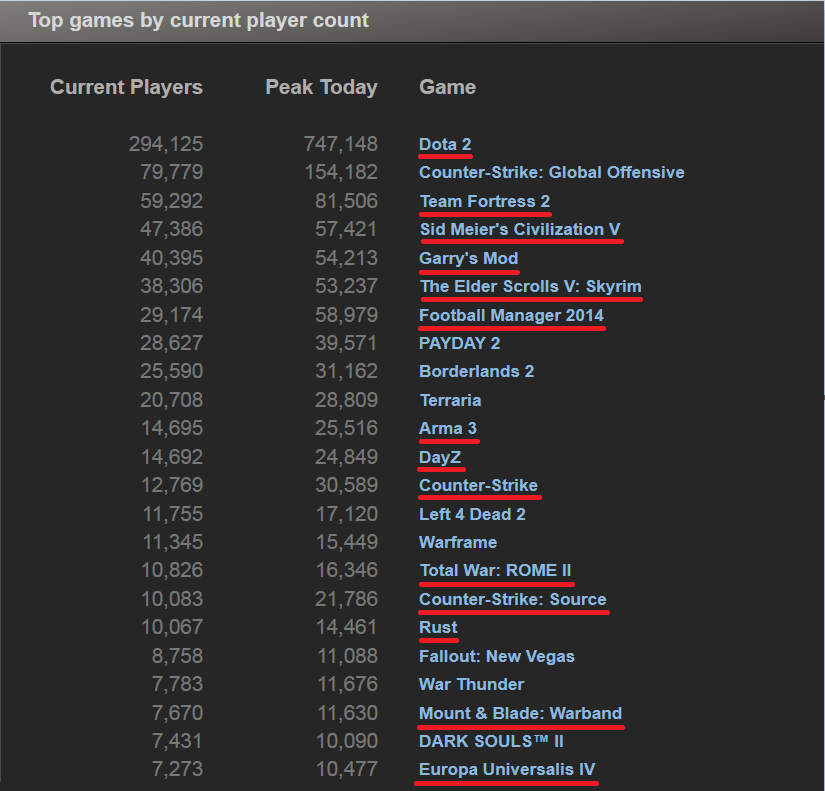The image size is (825, 791).
Task: Select peak today value 30,589
Action: point(346,485)
